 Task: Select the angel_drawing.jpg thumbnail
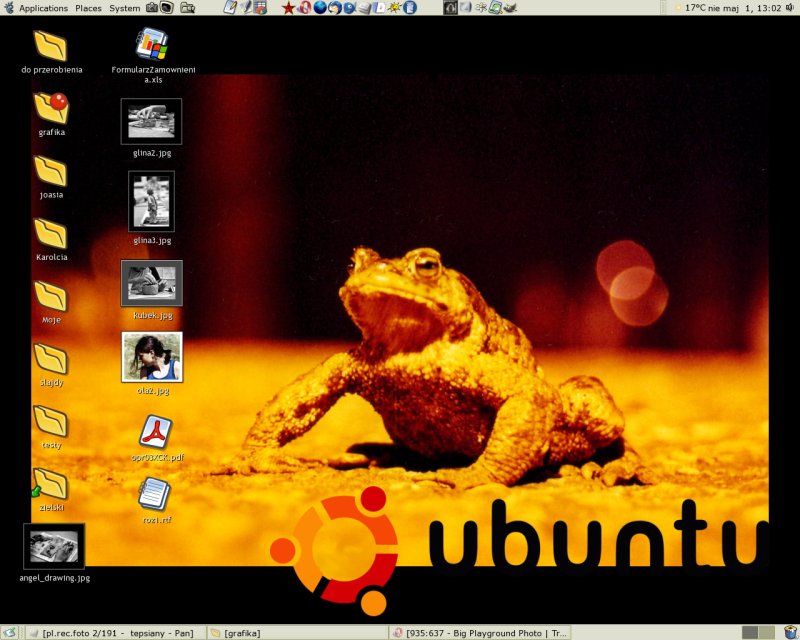point(54,546)
